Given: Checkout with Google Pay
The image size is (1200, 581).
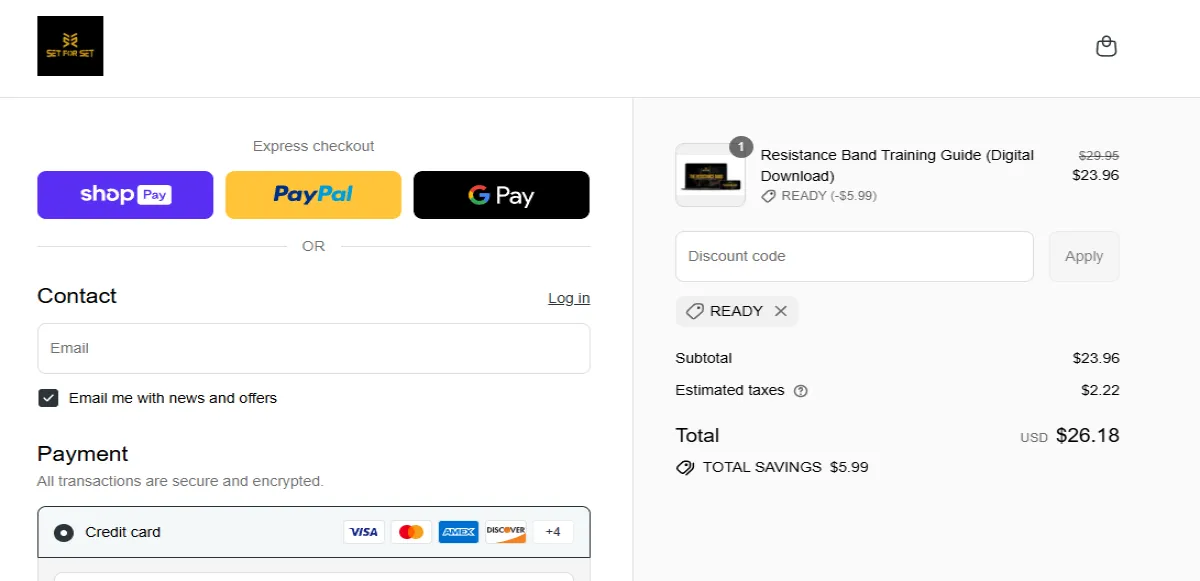Looking at the screenshot, I should pos(501,194).
